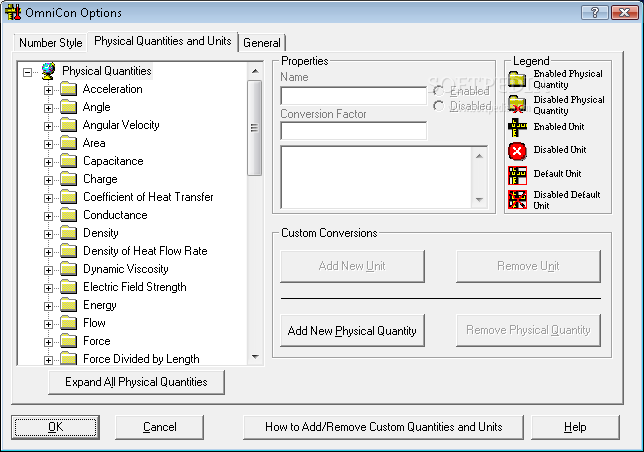Screen dimensions: 644x452
Task: Click the Enabled Physical Quantity legend icon
Action: [517, 79]
